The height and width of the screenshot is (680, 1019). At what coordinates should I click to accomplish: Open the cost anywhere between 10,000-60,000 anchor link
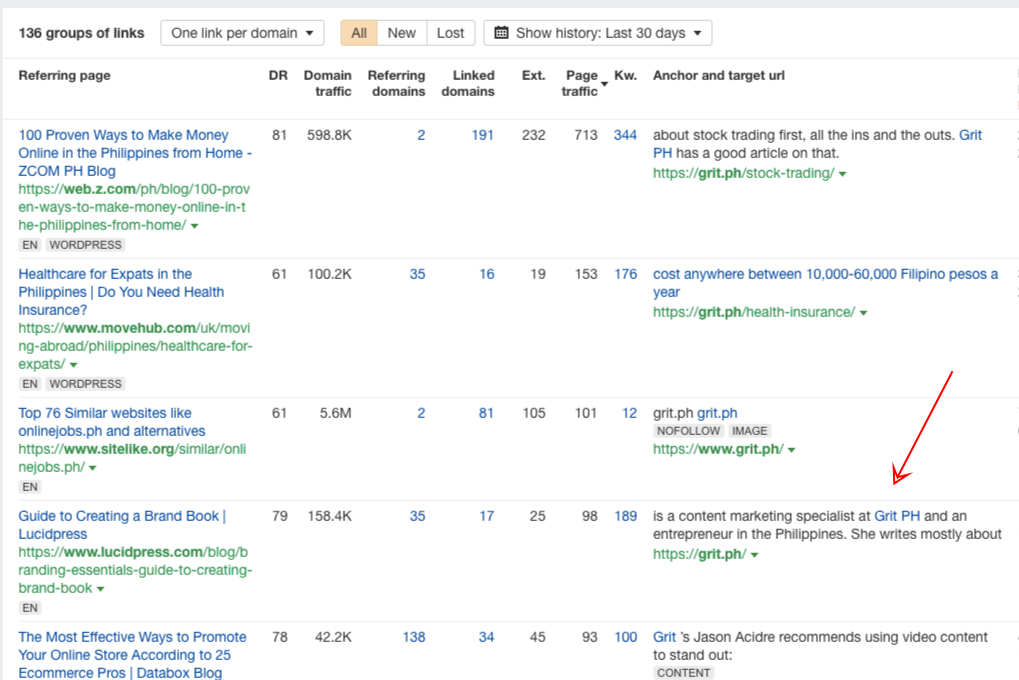click(x=825, y=283)
